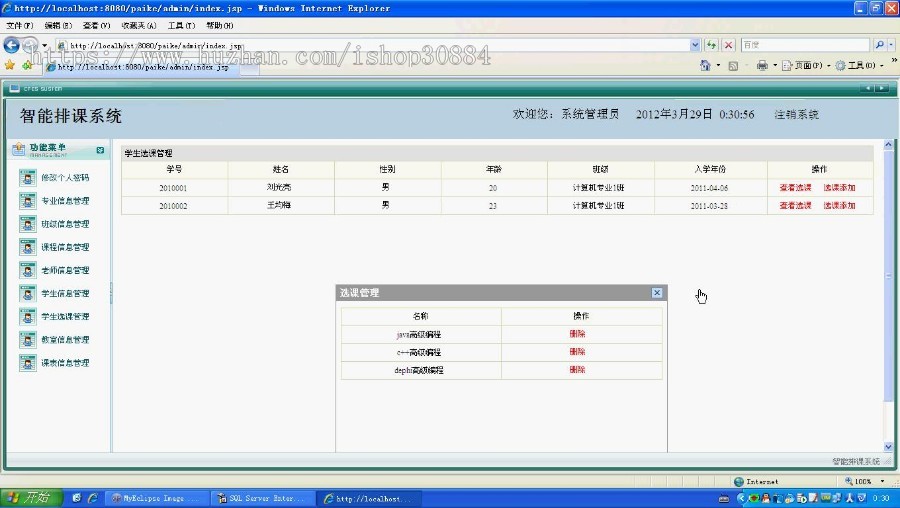Click 查看选课 for student 2010001
This screenshot has height=508, width=900.
(796, 188)
